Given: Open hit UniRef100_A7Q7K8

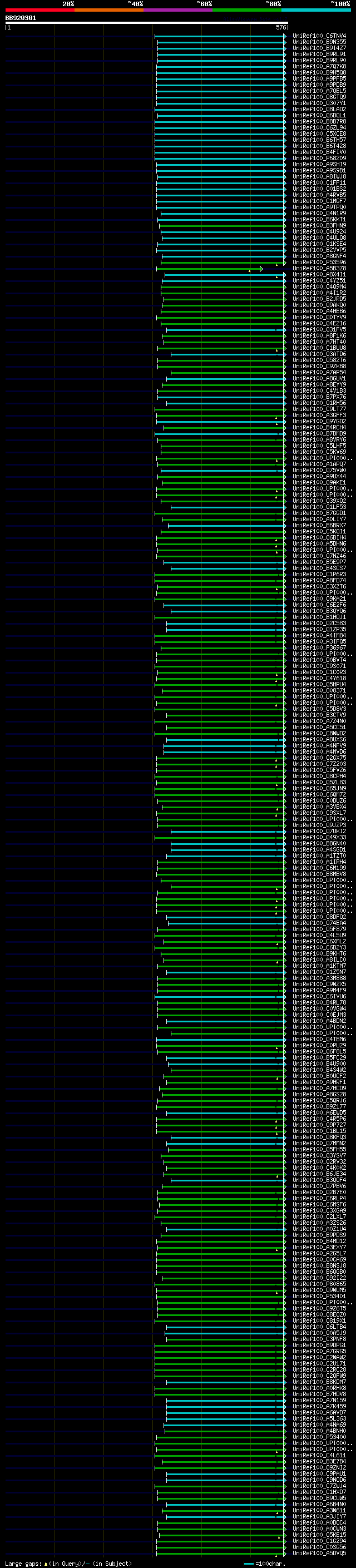Looking at the screenshot, I should point(319,67).
